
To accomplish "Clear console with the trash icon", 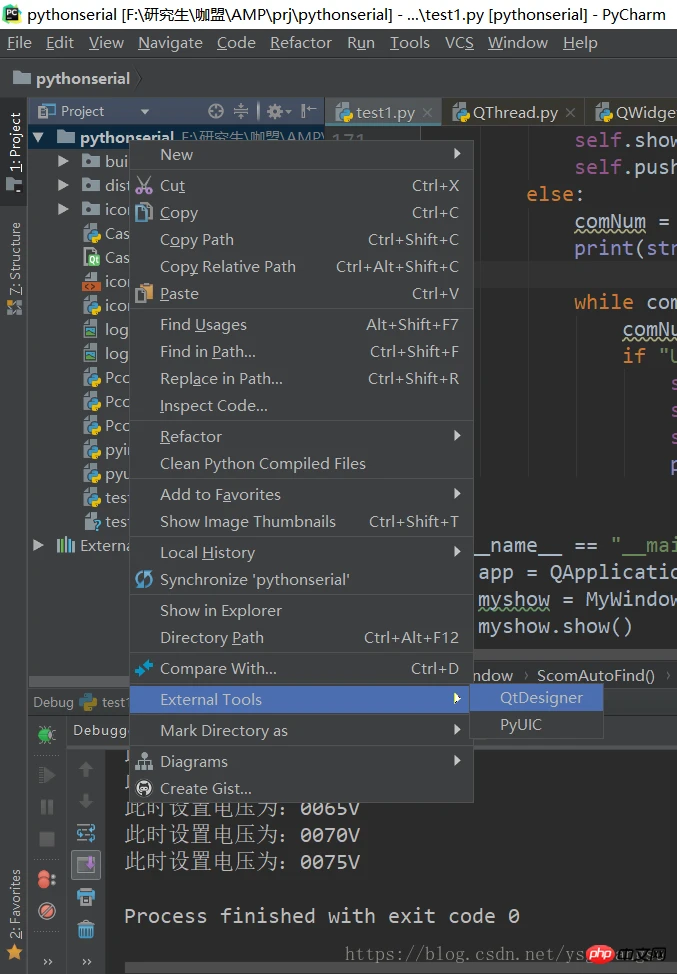I will [x=86, y=929].
